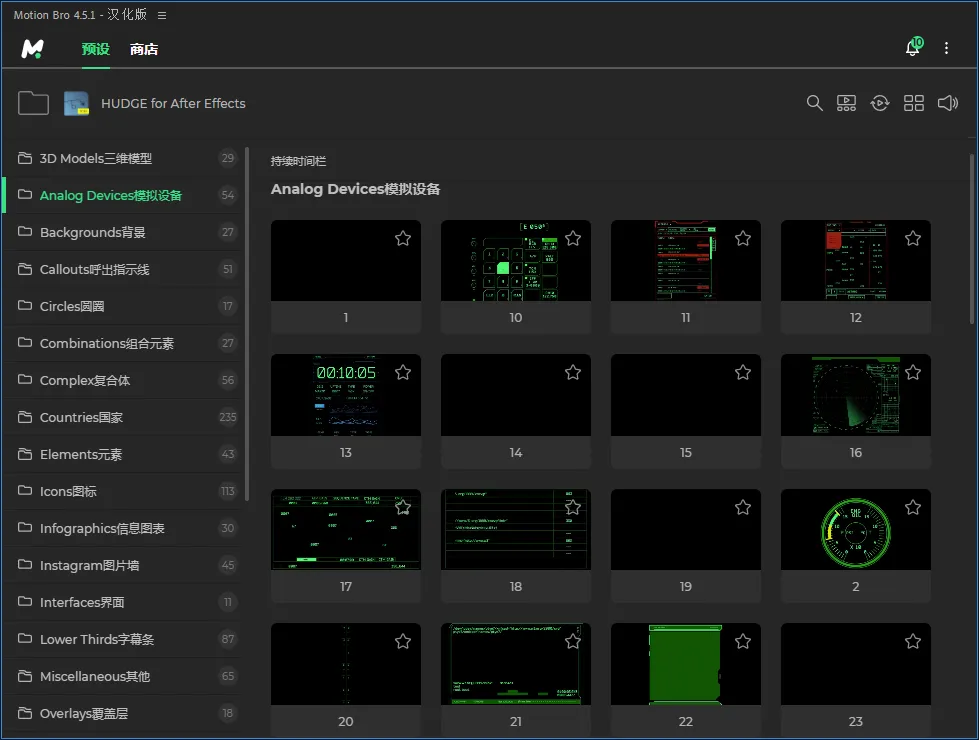The height and width of the screenshot is (740, 979).
Task: Open the video preview player icon
Action: click(846, 103)
